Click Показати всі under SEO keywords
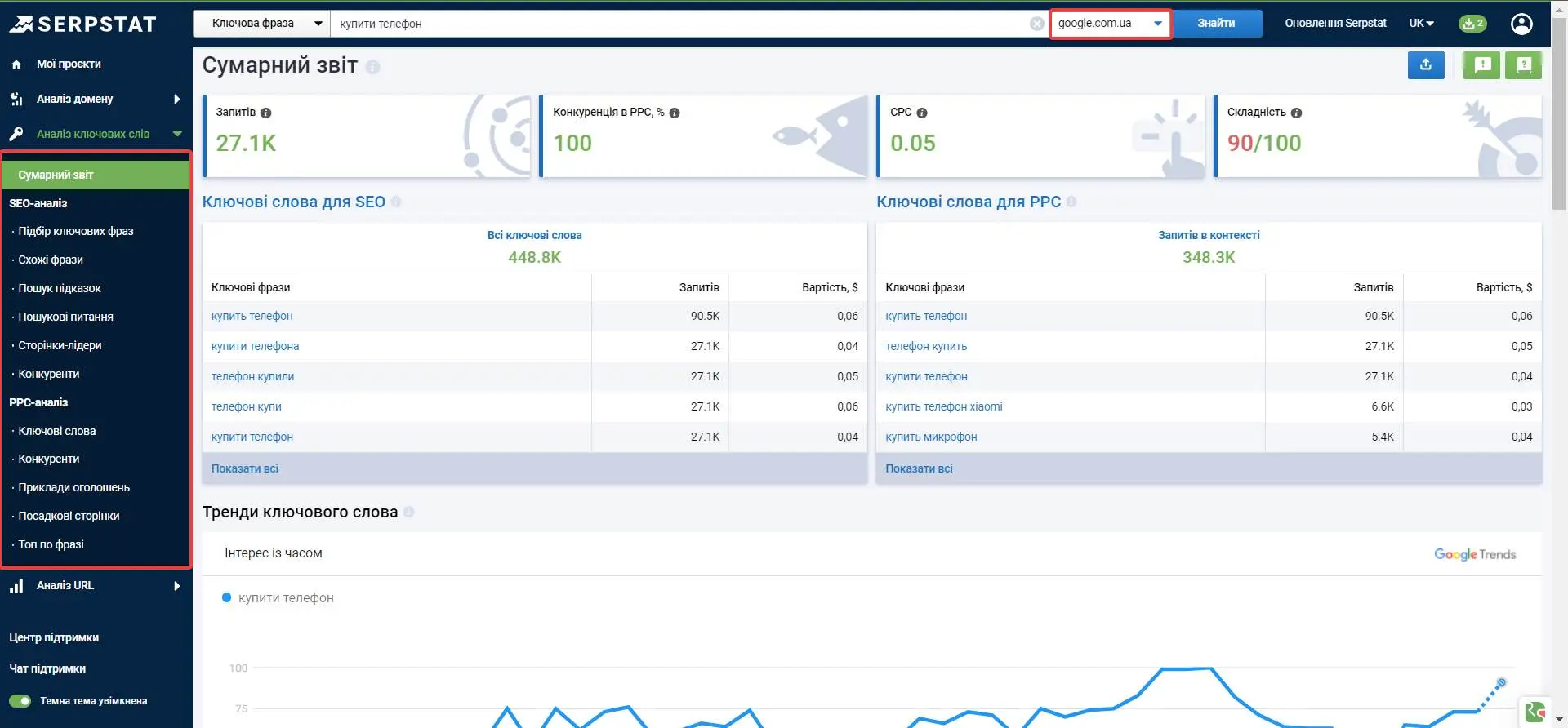 pyautogui.click(x=245, y=468)
